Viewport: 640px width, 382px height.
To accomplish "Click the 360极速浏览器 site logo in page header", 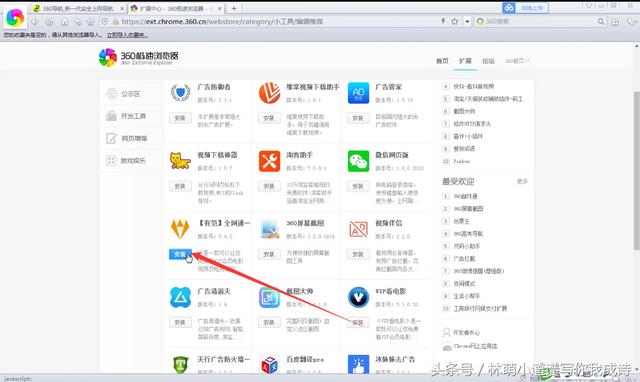I will pos(139,57).
